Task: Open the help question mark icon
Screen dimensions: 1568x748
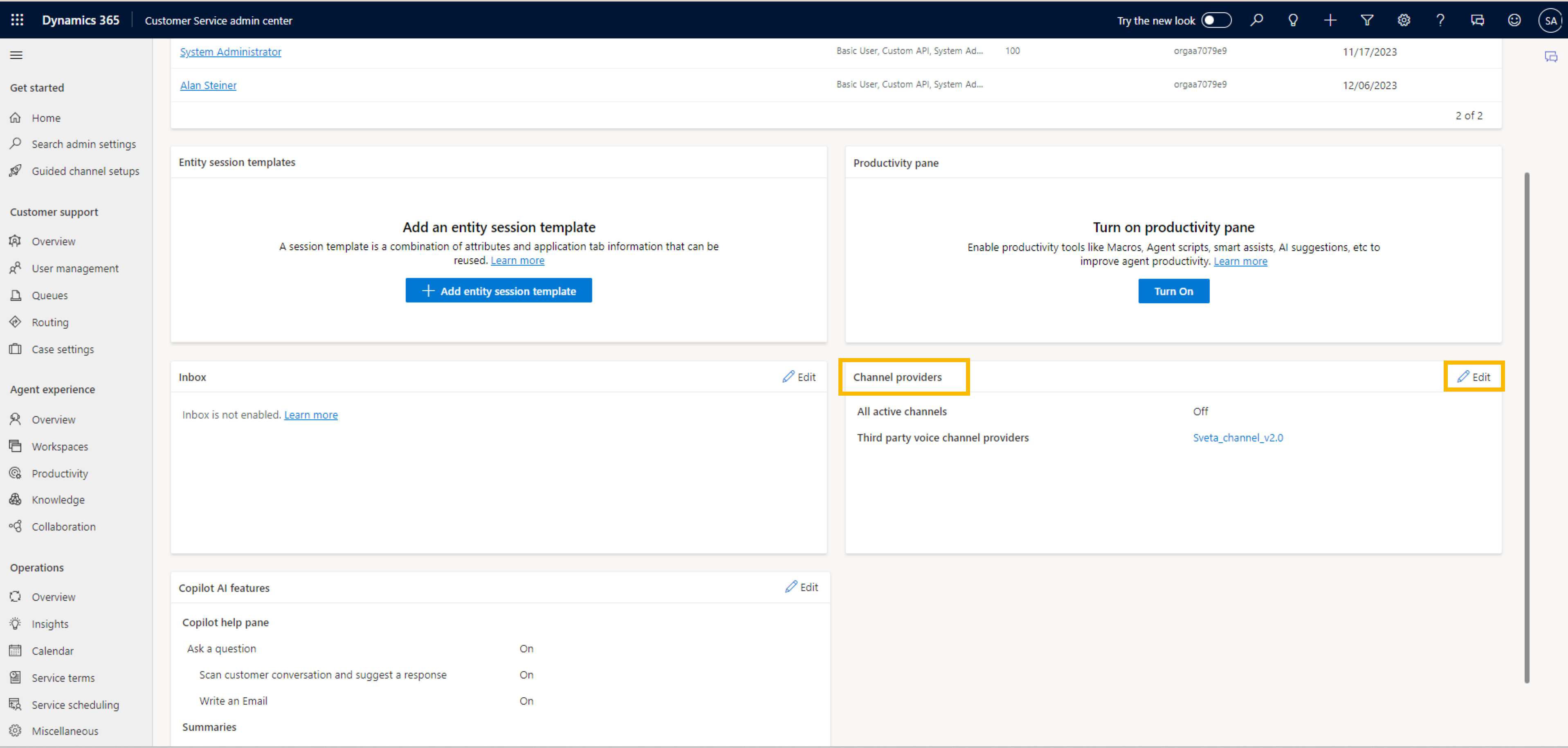Action: [1440, 20]
